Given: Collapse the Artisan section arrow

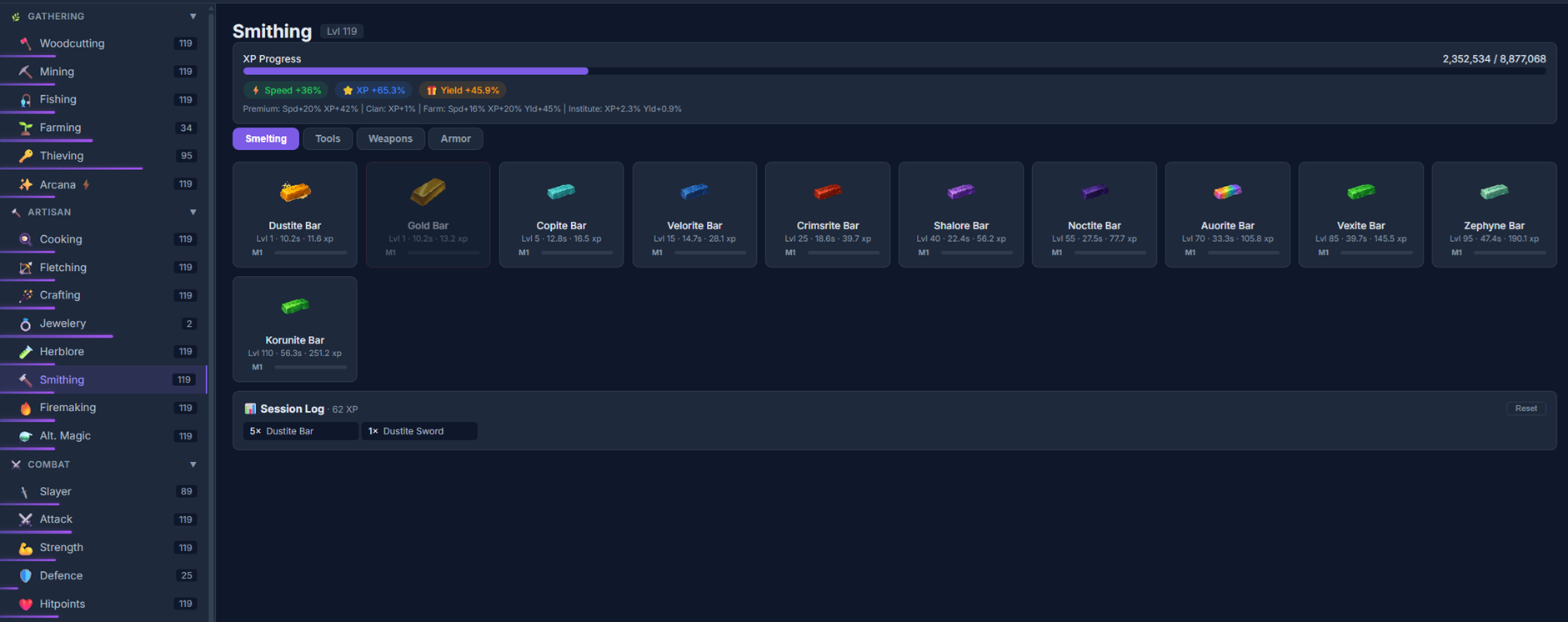Looking at the screenshot, I should pos(193,213).
